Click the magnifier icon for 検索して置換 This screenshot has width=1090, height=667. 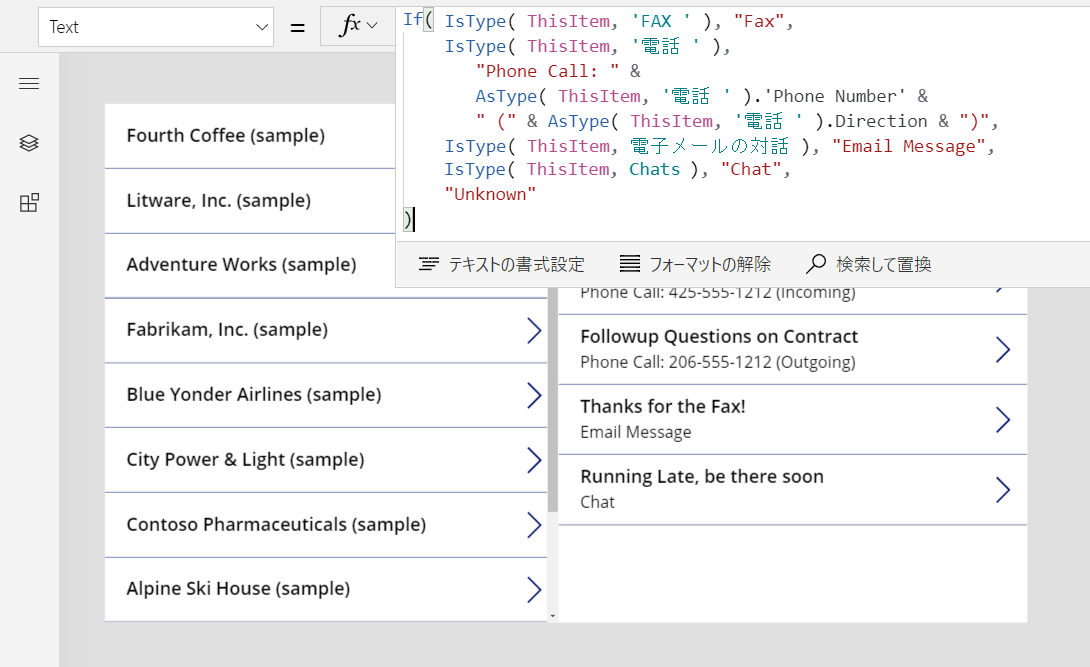(817, 264)
